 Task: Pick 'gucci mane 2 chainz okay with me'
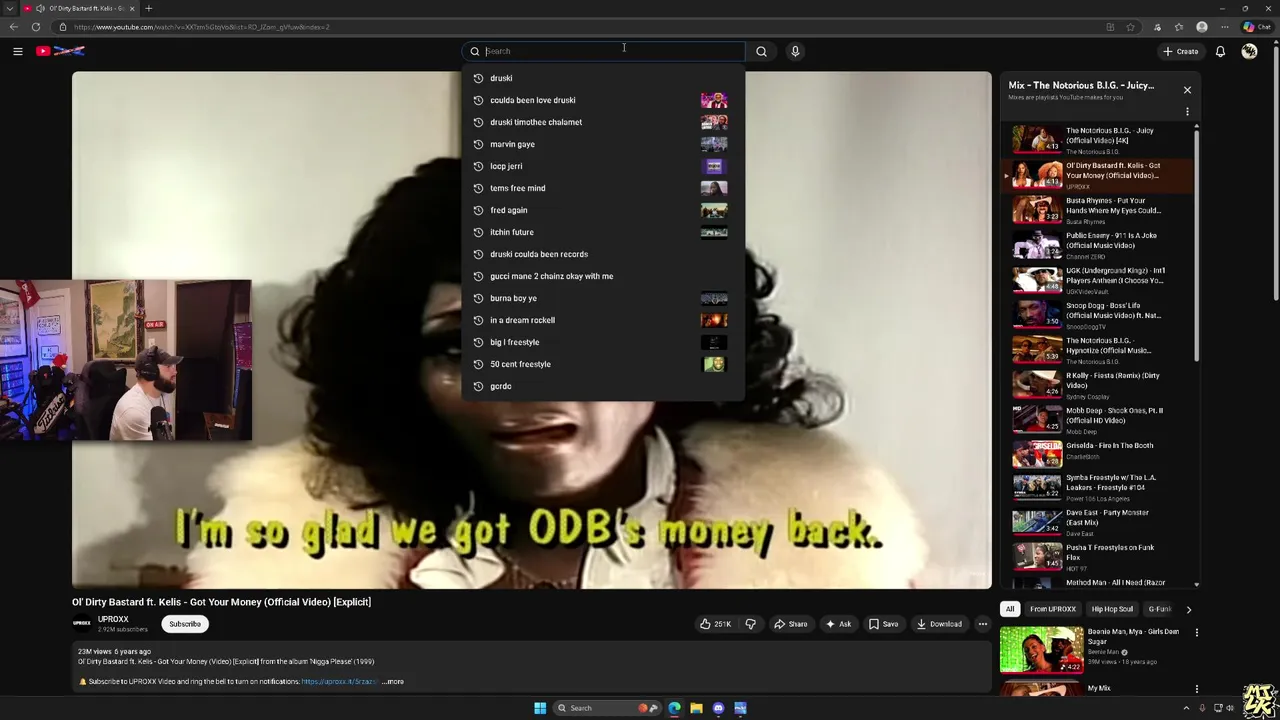(x=603, y=276)
